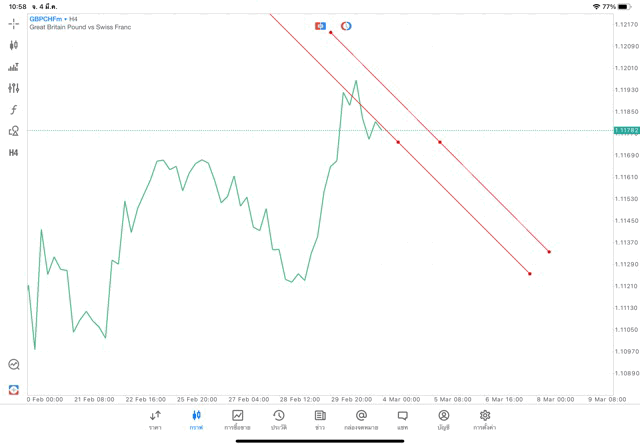Switch to the ราคา (Quotes) tab
Image resolution: width=640 pixels, height=447 pixels.
(x=155, y=419)
